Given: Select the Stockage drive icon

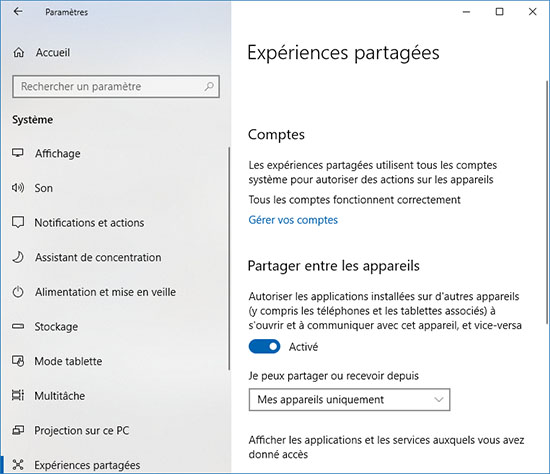Looking at the screenshot, I should 18,326.
